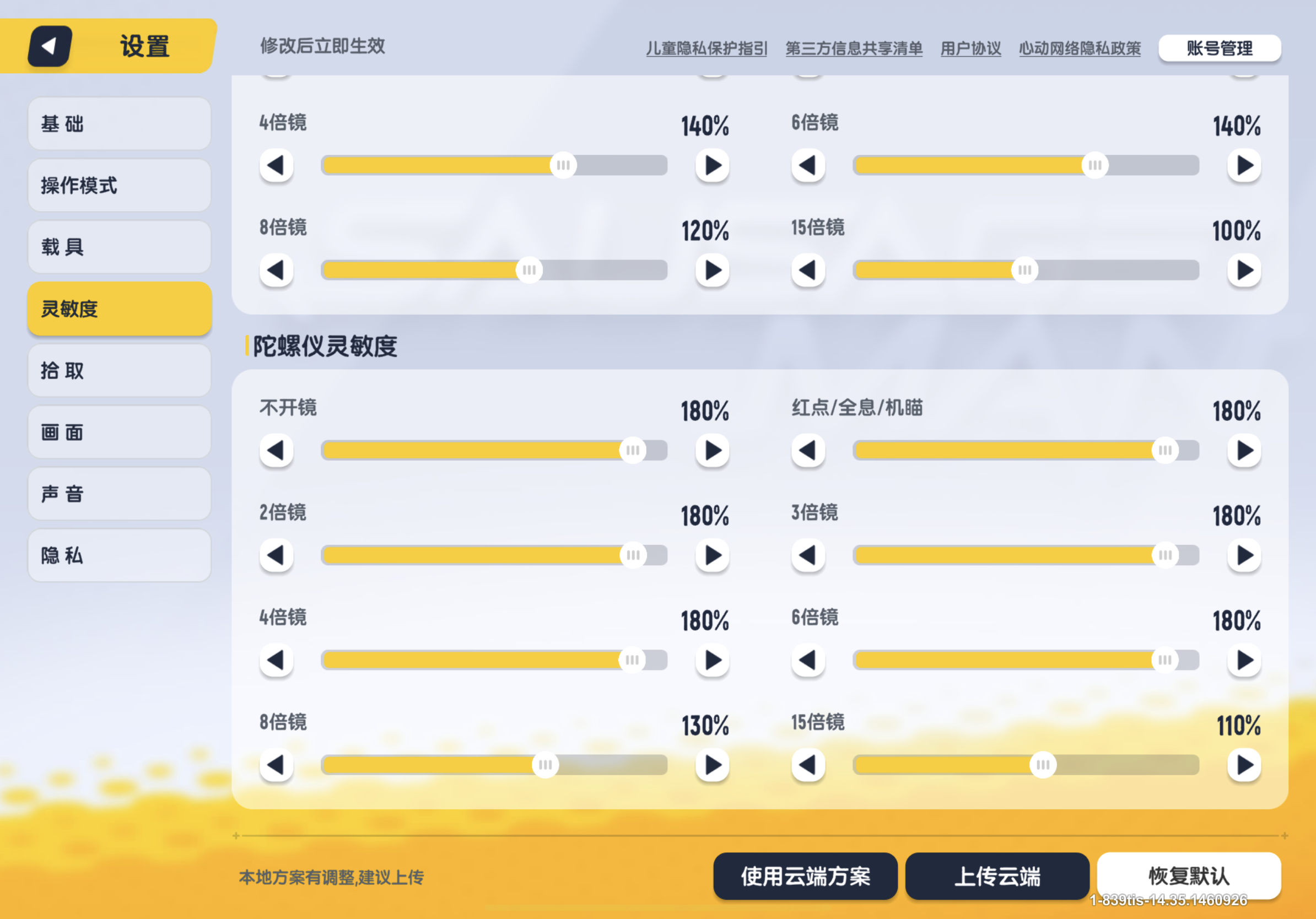Decrease gyroscope 不开镜 sensitivity
Screen dimensions: 1316x919
coord(276,450)
